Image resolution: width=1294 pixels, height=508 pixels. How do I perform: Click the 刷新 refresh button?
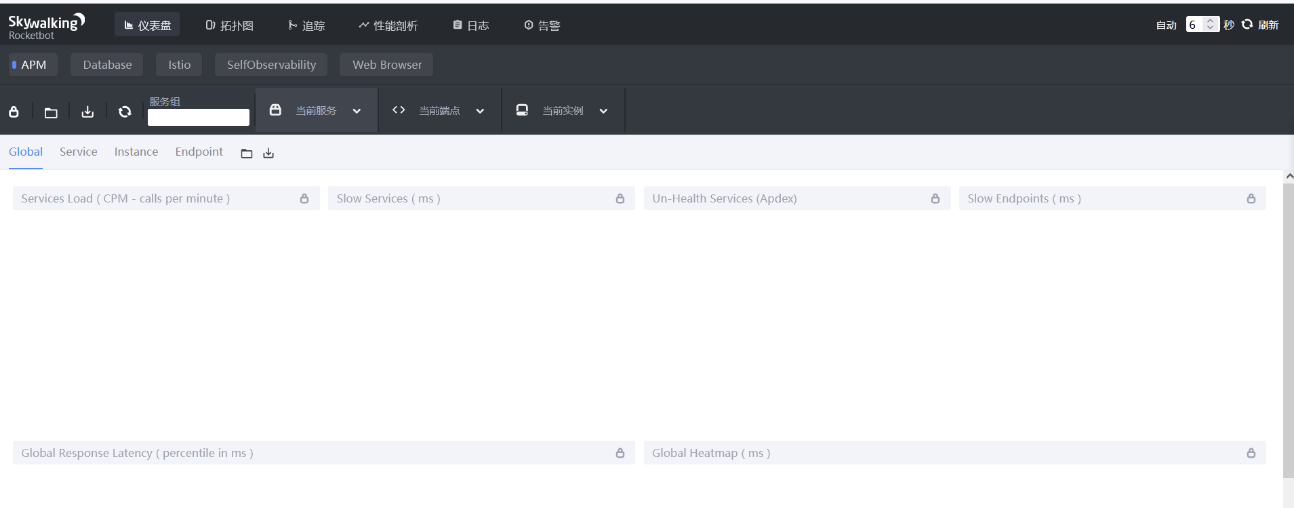pos(1268,25)
